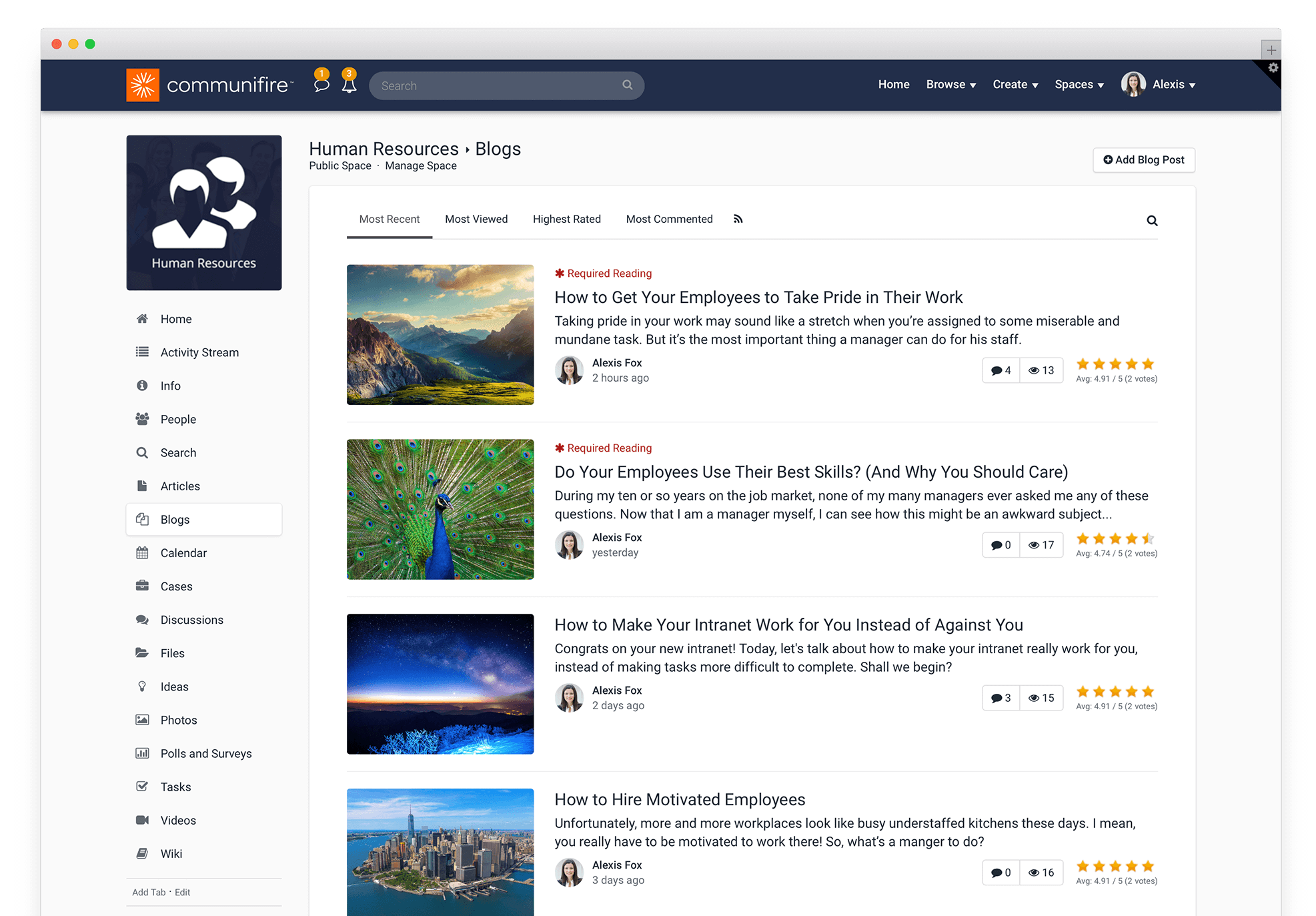Open the Discussions section

[191, 619]
